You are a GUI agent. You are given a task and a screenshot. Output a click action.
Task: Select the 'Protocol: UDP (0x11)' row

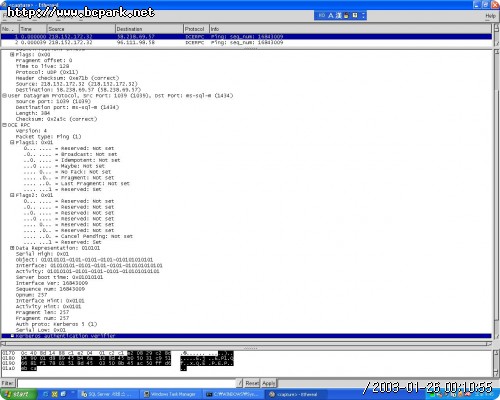pyautogui.click(x=47, y=72)
